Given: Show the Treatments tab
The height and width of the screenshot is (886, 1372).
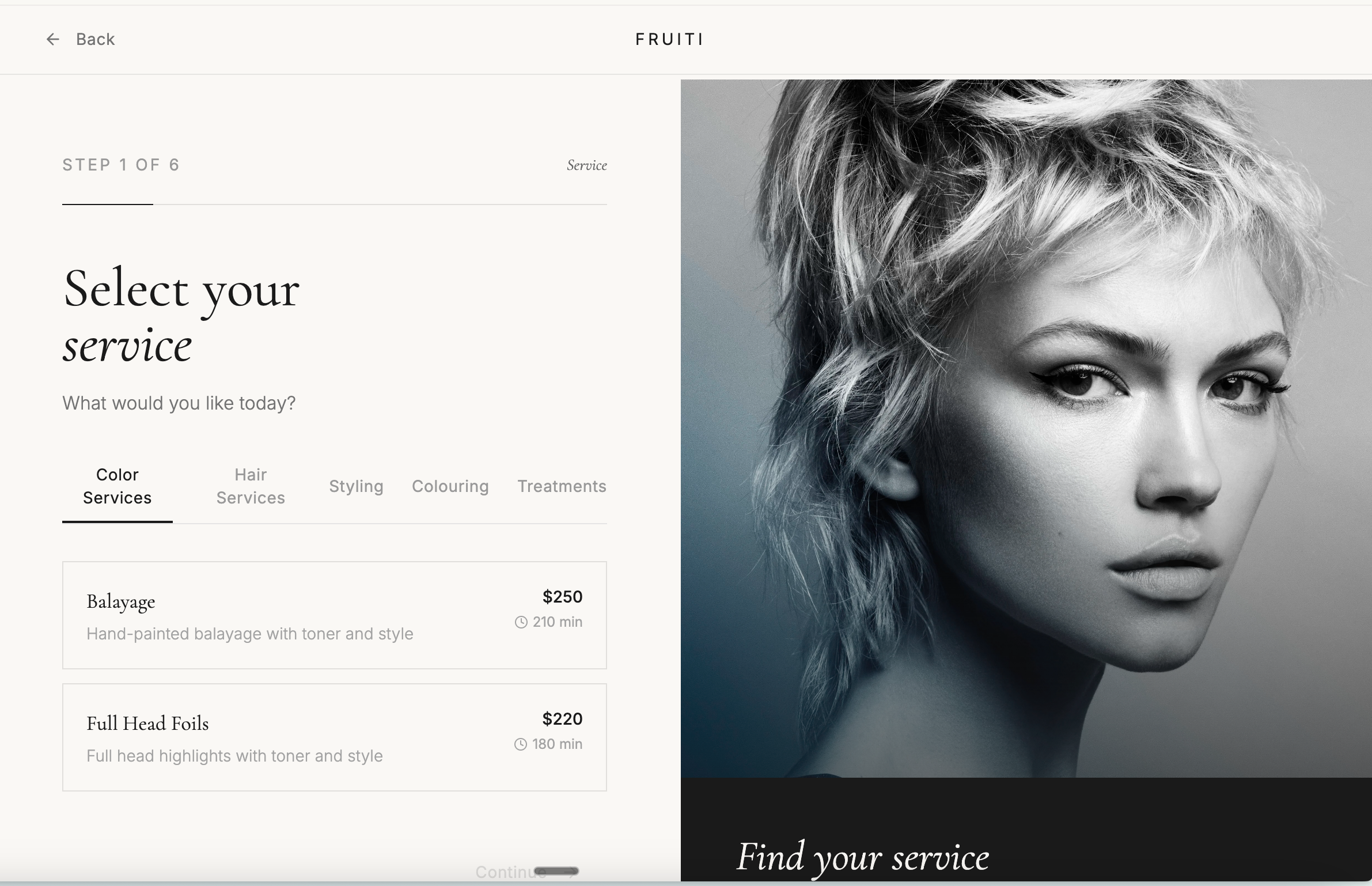Looking at the screenshot, I should click(562, 486).
